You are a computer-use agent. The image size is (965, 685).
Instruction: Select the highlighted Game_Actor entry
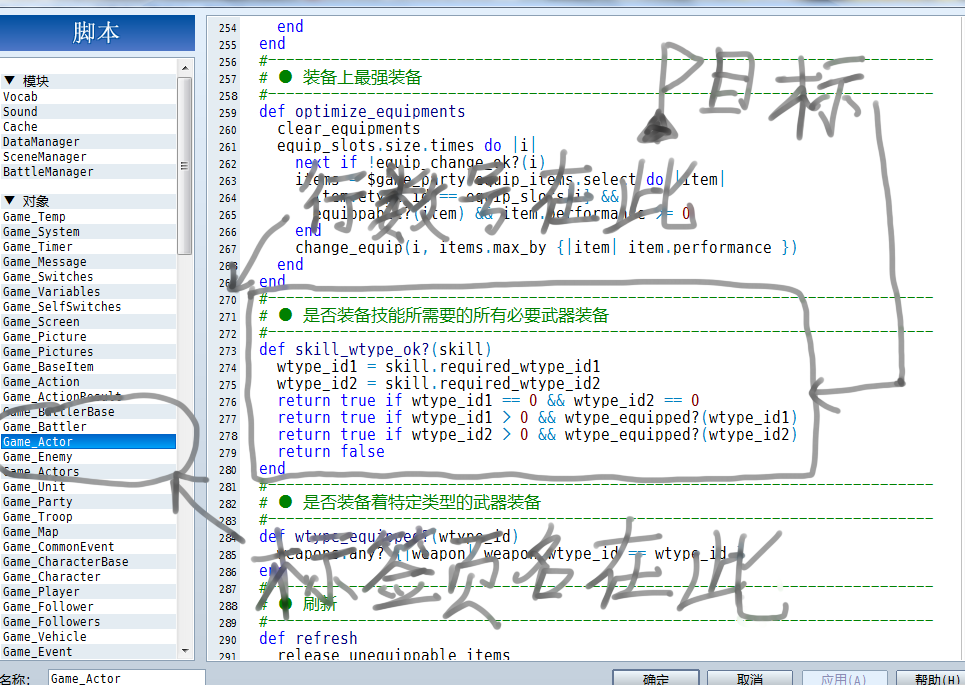[x=88, y=442]
